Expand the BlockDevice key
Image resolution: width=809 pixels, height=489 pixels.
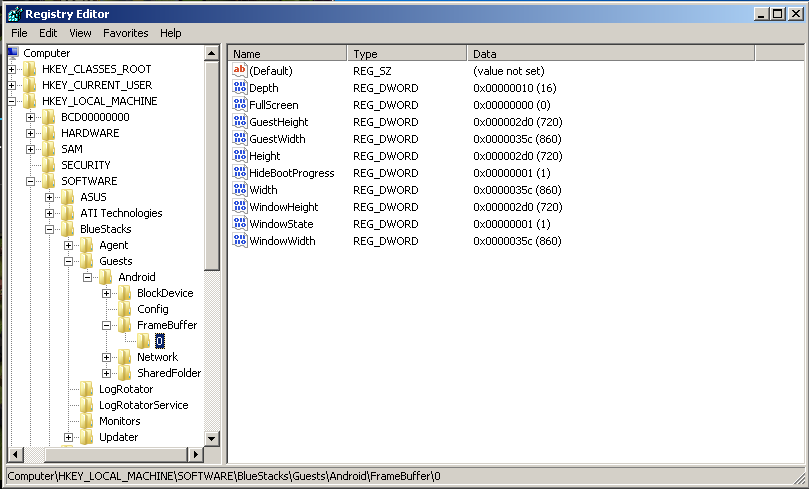106,293
